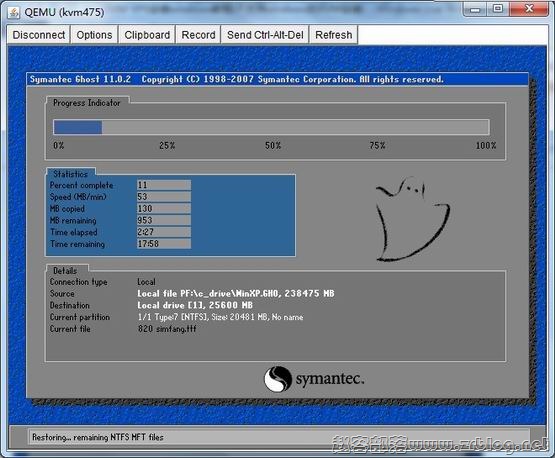Close the QEMU (kvm475) window
This screenshot has height=458, width=555.
coord(529,9)
